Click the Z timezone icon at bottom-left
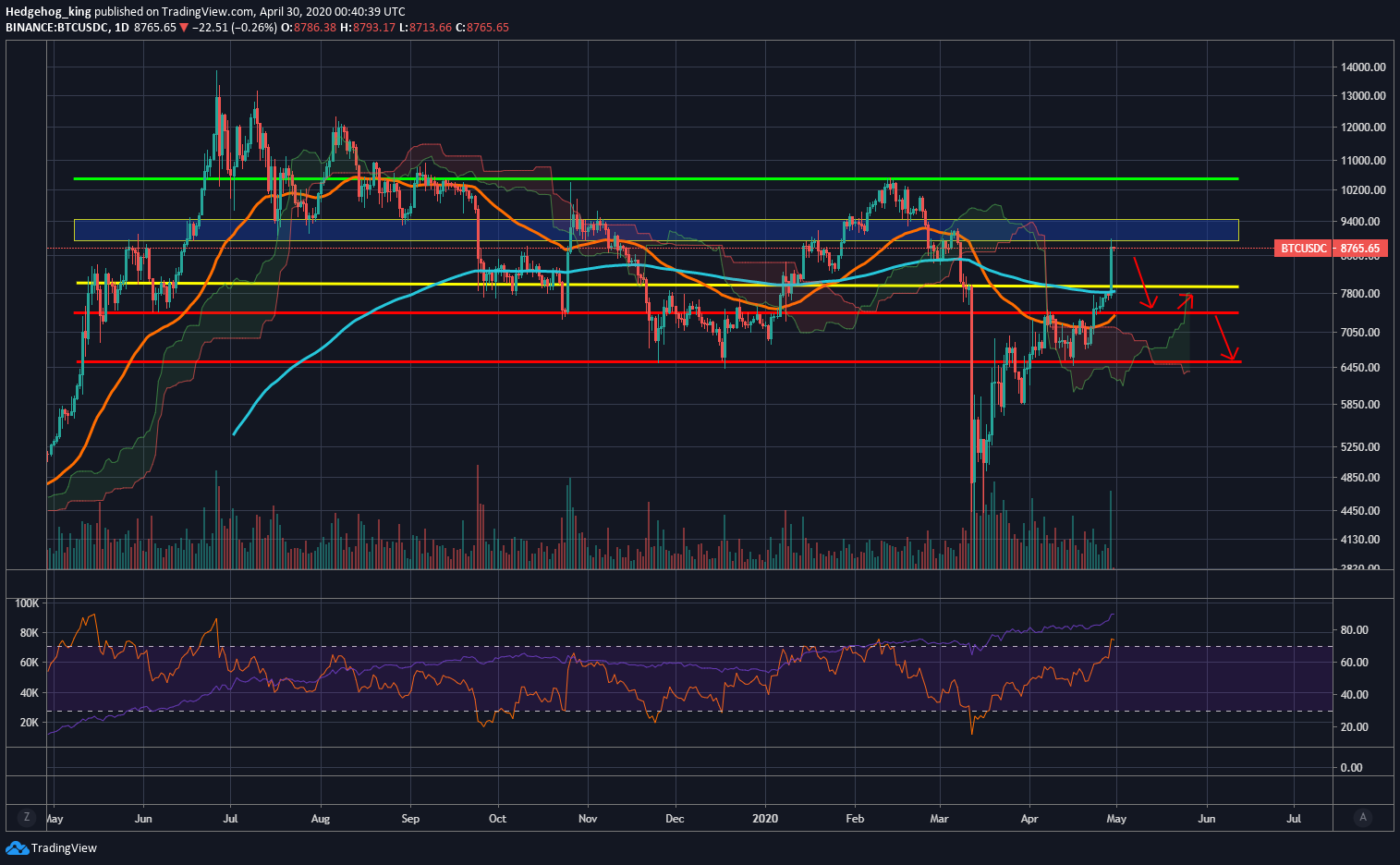The width and height of the screenshot is (1400, 865). pyautogui.click(x=27, y=817)
